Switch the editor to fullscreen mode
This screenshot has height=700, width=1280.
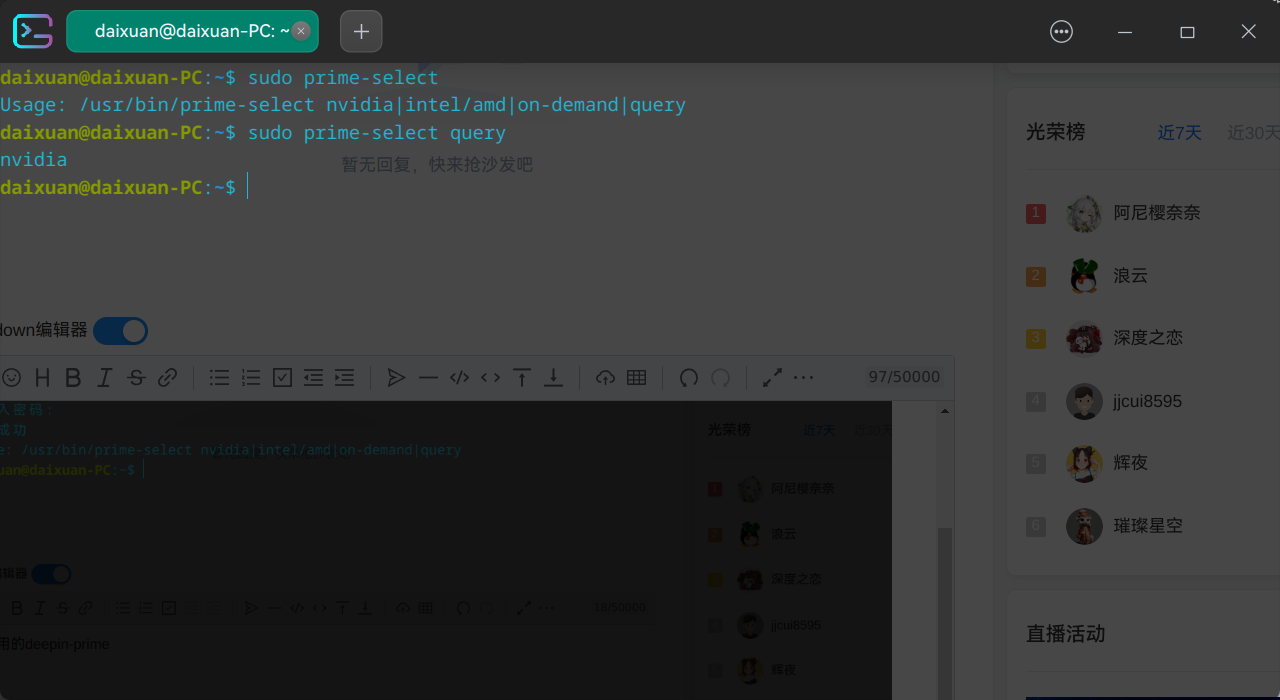pyautogui.click(x=772, y=377)
